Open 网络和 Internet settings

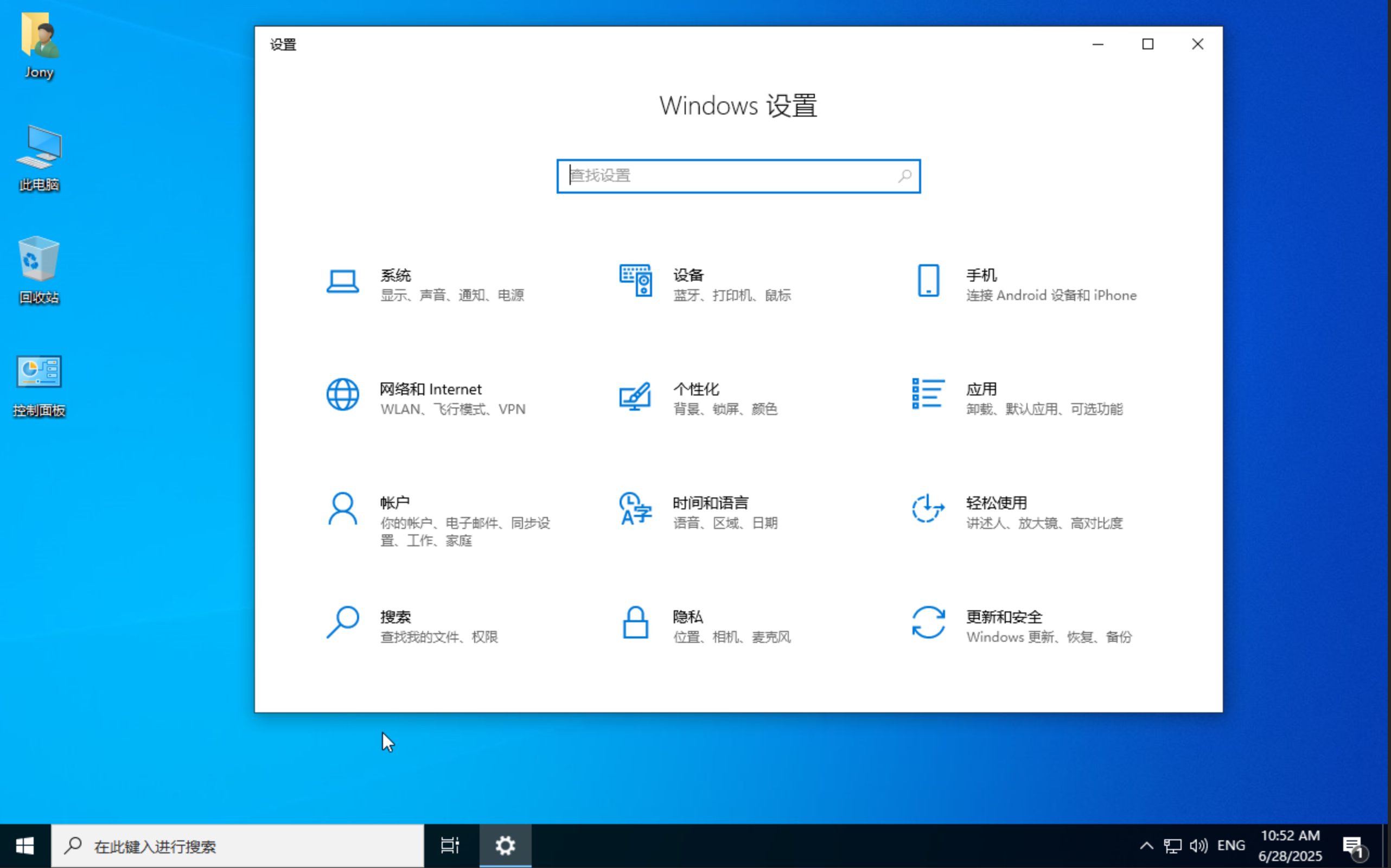point(431,398)
